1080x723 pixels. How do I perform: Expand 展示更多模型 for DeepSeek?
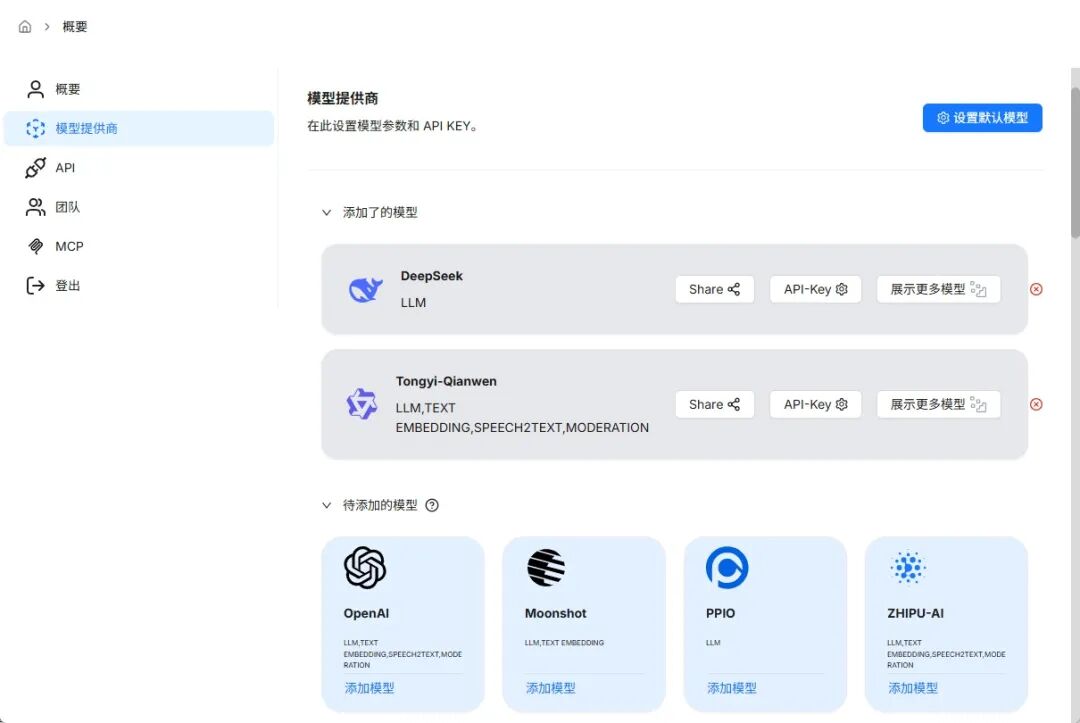click(x=938, y=289)
